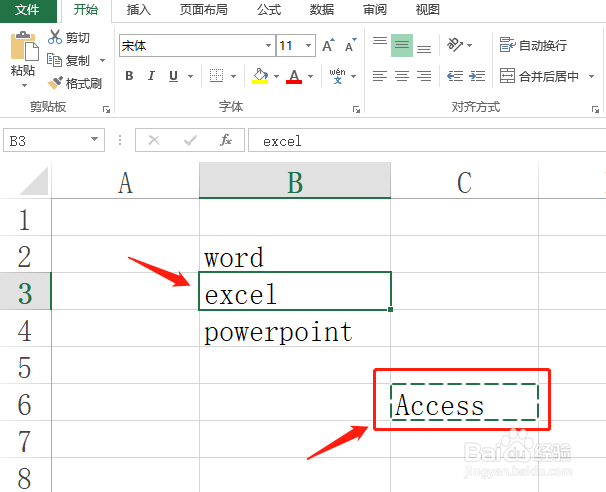Select cell containing powerpoint
Screen dimensions: 606x492
(295, 329)
